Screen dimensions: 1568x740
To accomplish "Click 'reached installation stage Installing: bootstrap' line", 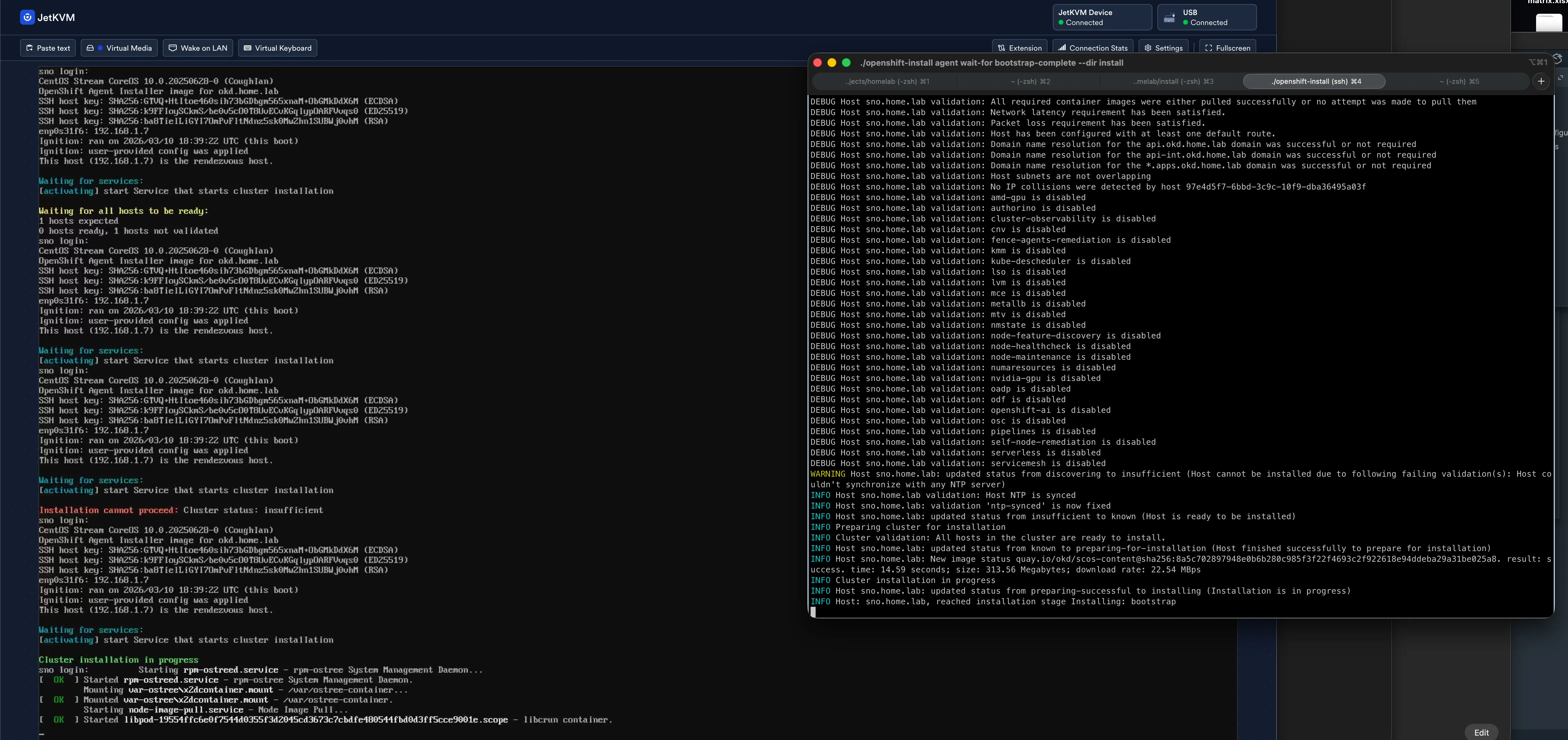I will coord(993,601).
